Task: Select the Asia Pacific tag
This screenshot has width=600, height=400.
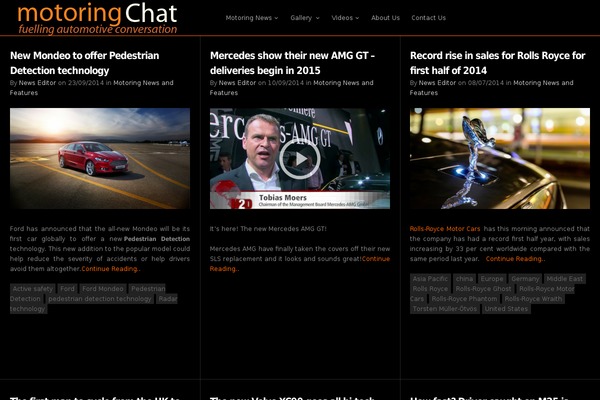Action: tap(430, 279)
